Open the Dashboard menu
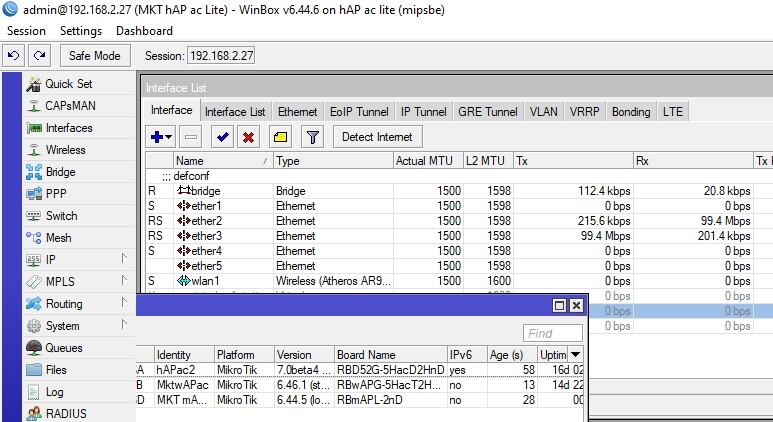The width and height of the screenshot is (773, 422). pyautogui.click(x=144, y=31)
